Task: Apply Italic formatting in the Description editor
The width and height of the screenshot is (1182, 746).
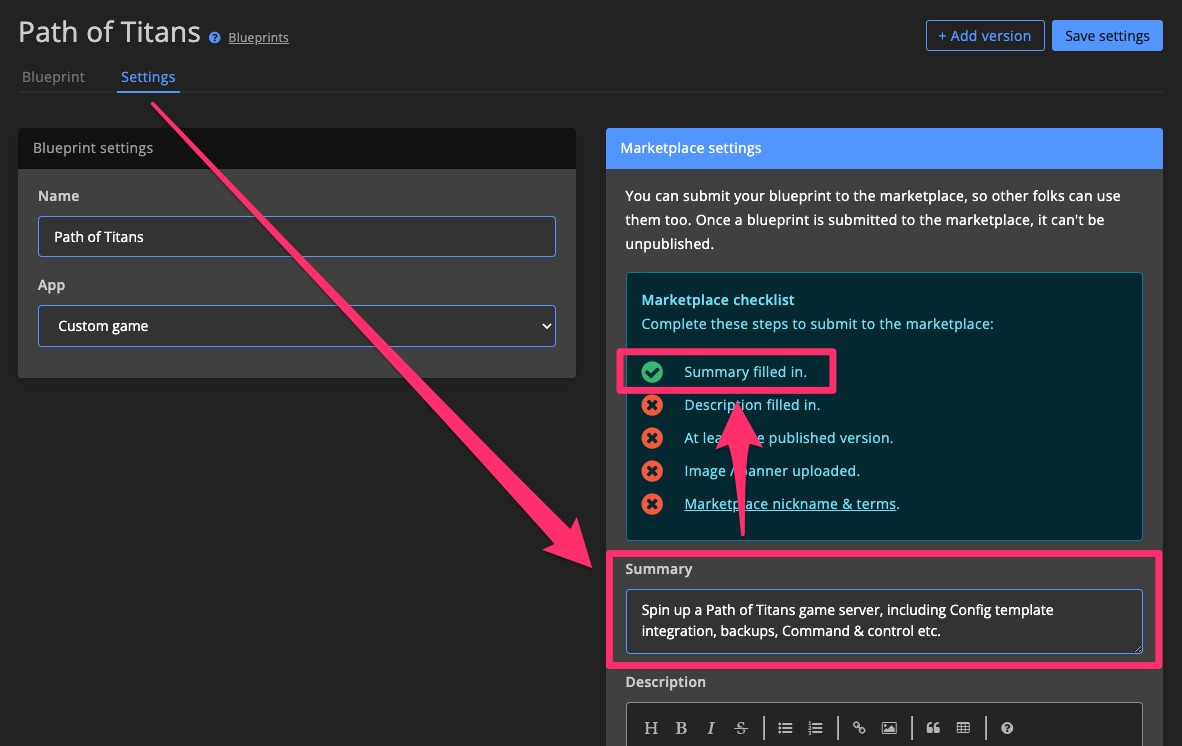Action: pos(711,728)
